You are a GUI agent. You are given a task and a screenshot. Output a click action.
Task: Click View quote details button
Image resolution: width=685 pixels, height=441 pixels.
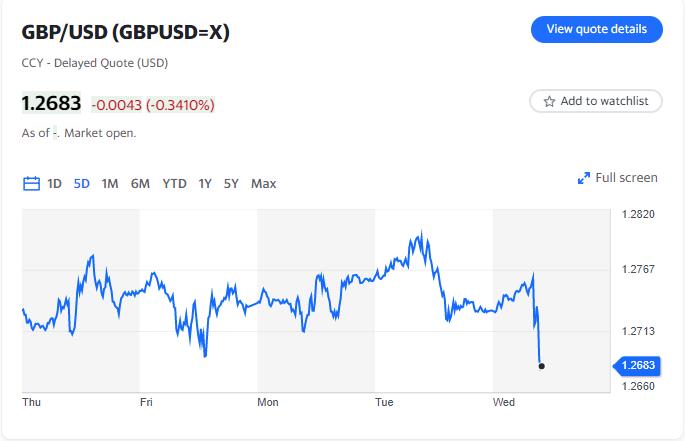(x=596, y=29)
